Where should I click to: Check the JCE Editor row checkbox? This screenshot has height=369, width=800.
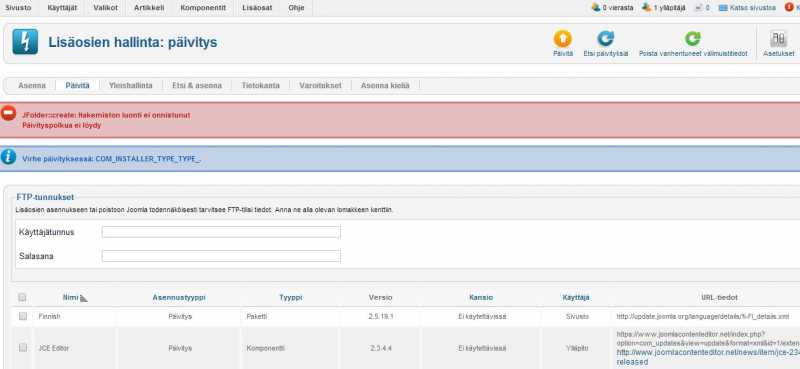click(x=22, y=348)
